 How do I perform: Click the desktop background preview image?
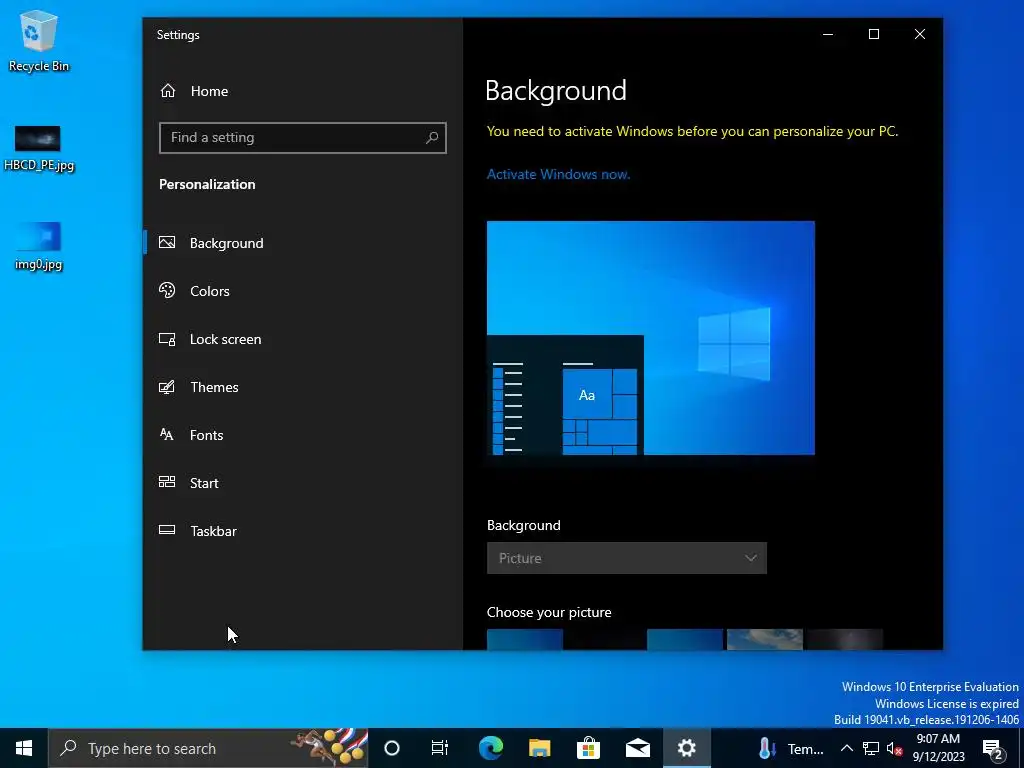coord(650,338)
